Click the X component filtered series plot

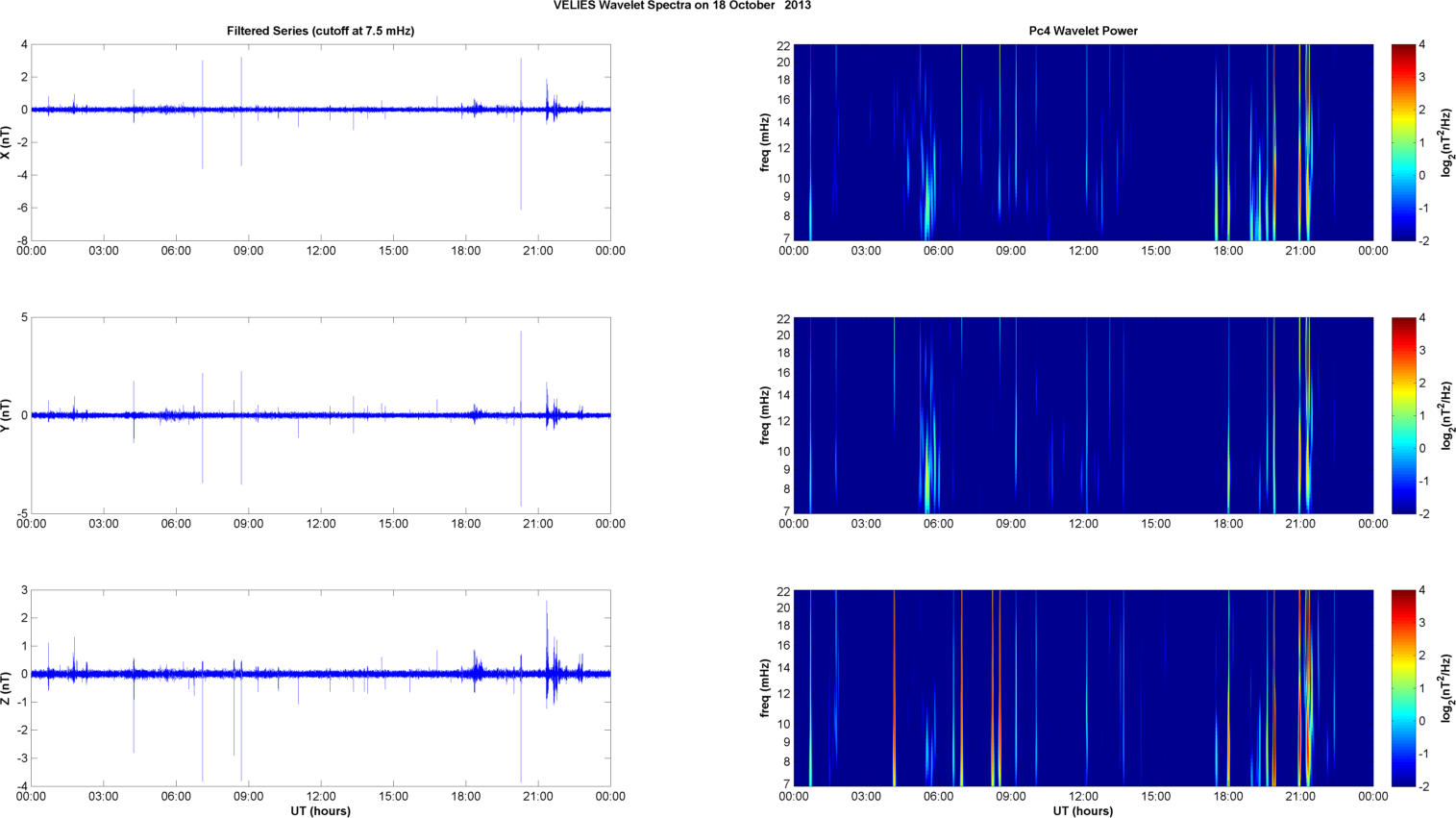tap(320, 142)
